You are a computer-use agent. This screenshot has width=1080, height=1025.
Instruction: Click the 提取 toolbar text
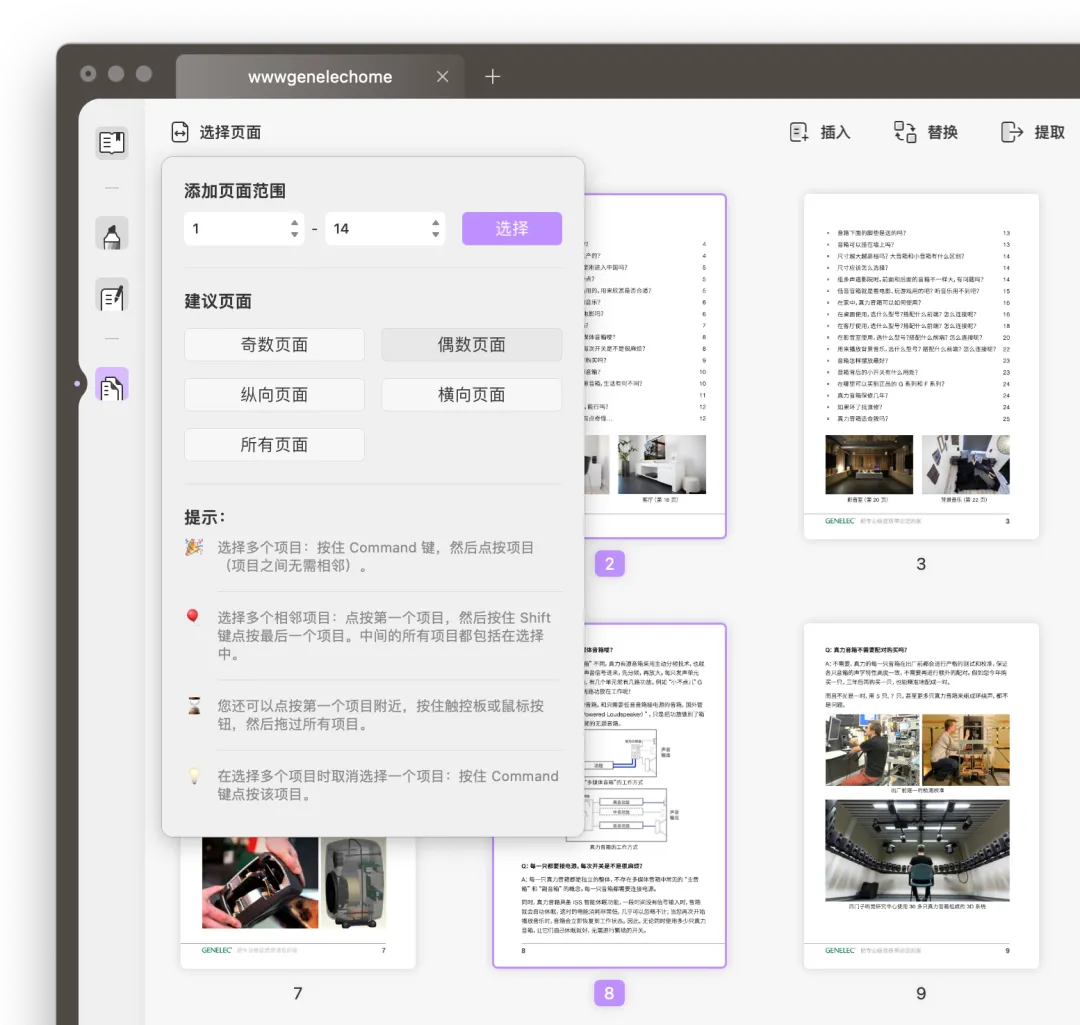1049,132
